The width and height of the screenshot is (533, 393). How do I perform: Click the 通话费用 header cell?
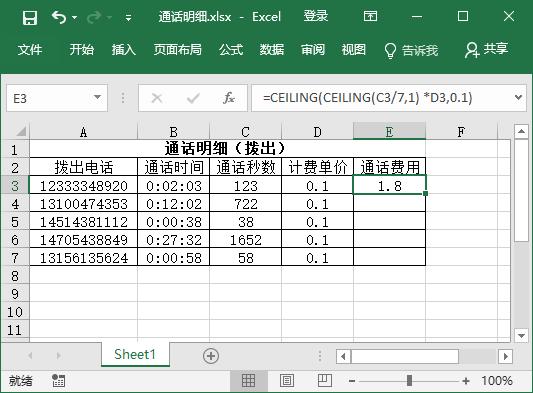[390, 167]
